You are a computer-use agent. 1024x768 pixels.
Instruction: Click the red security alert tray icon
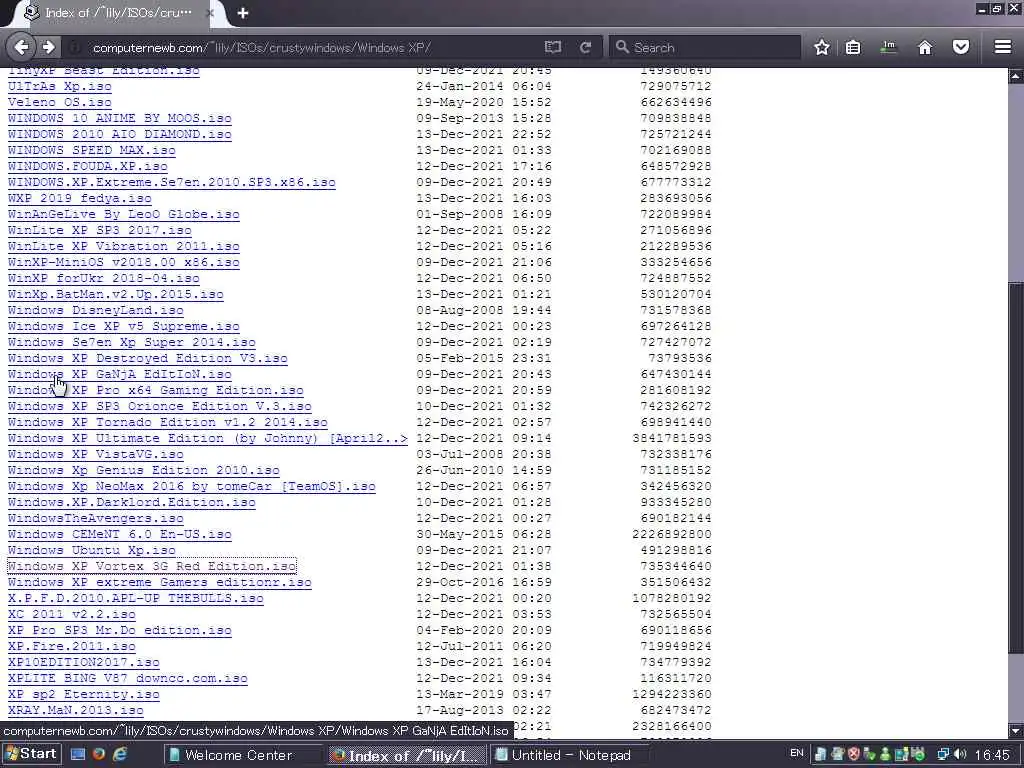point(854,754)
